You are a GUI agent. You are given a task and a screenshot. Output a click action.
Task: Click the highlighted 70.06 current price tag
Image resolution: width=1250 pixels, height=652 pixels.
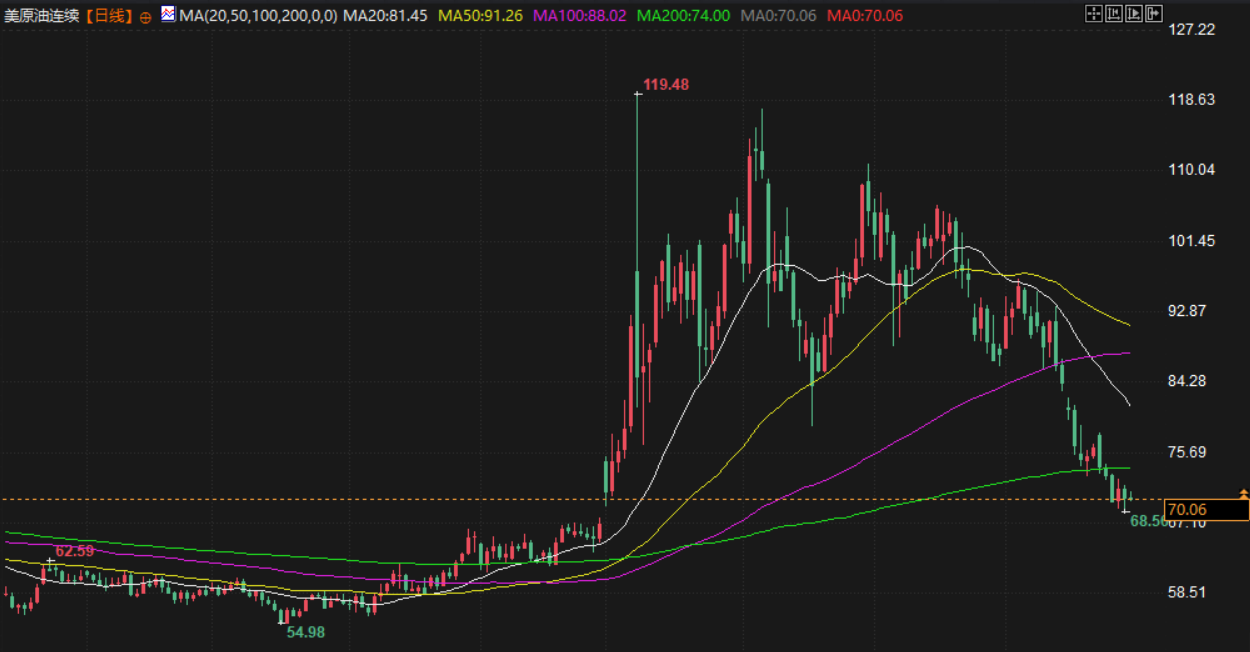tap(1207, 510)
